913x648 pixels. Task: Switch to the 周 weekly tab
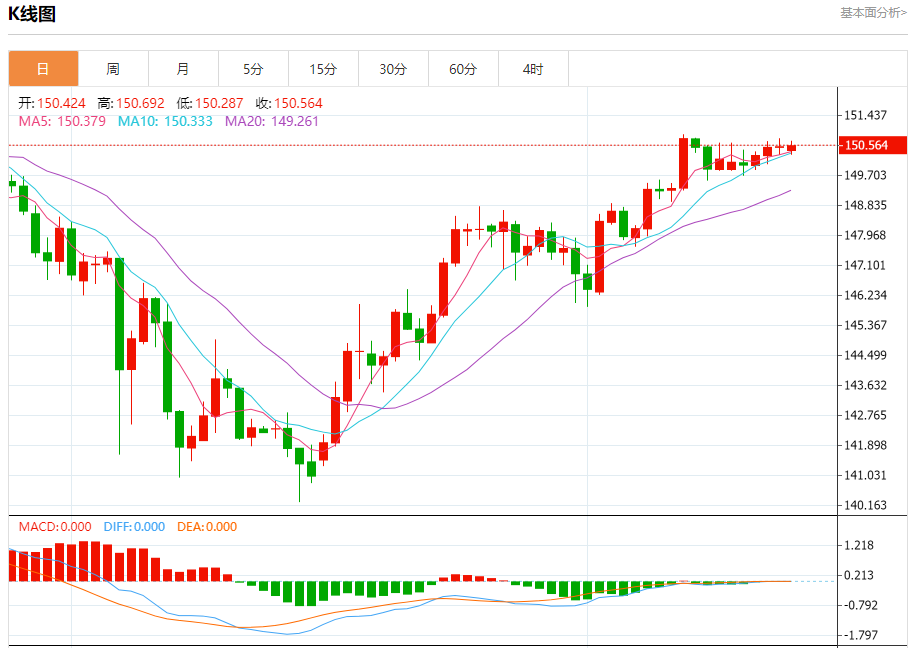tap(113, 69)
